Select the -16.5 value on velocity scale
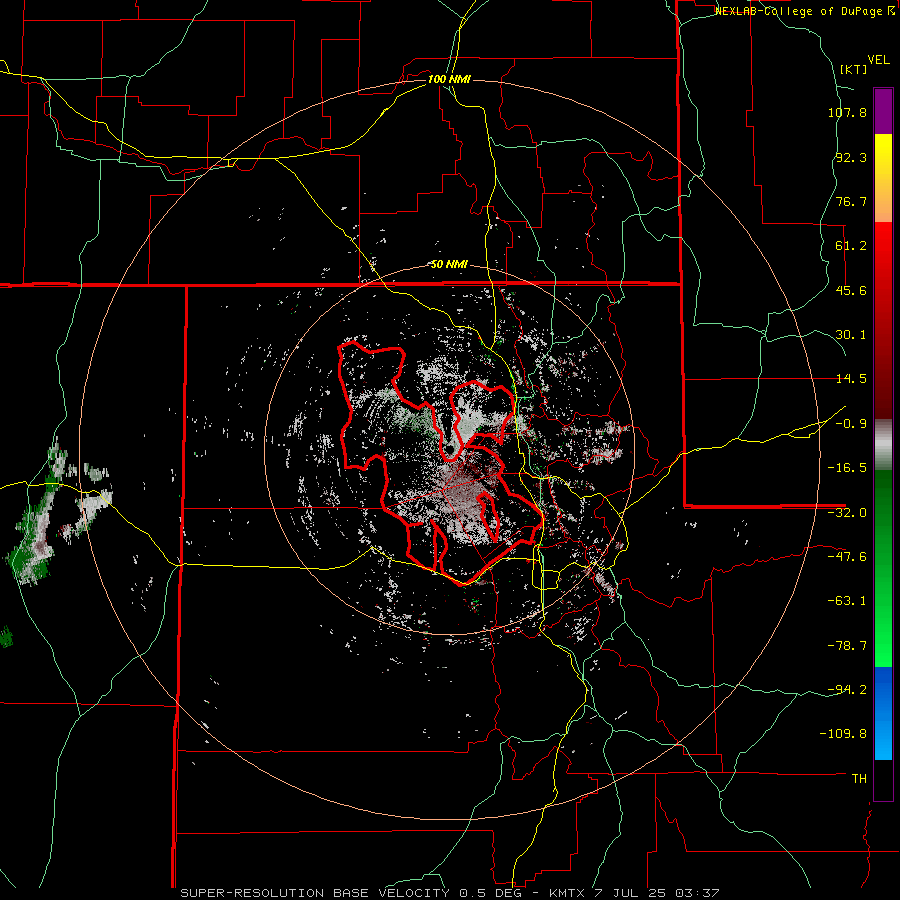Image resolution: width=900 pixels, height=900 pixels. pyautogui.click(x=847, y=468)
